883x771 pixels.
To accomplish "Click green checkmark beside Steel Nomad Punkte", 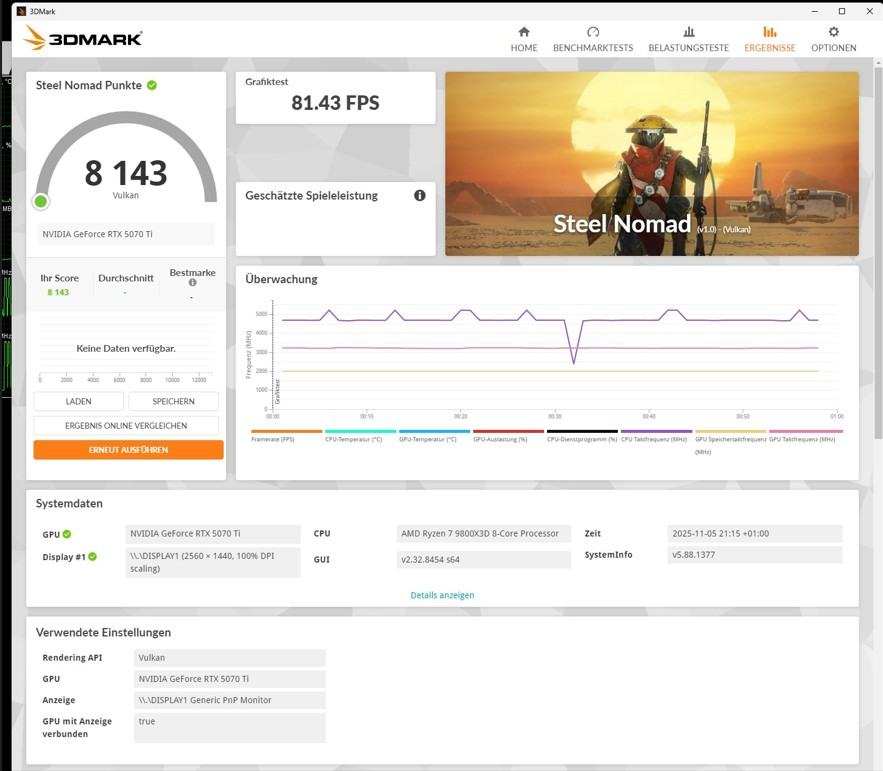I will point(152,85).
